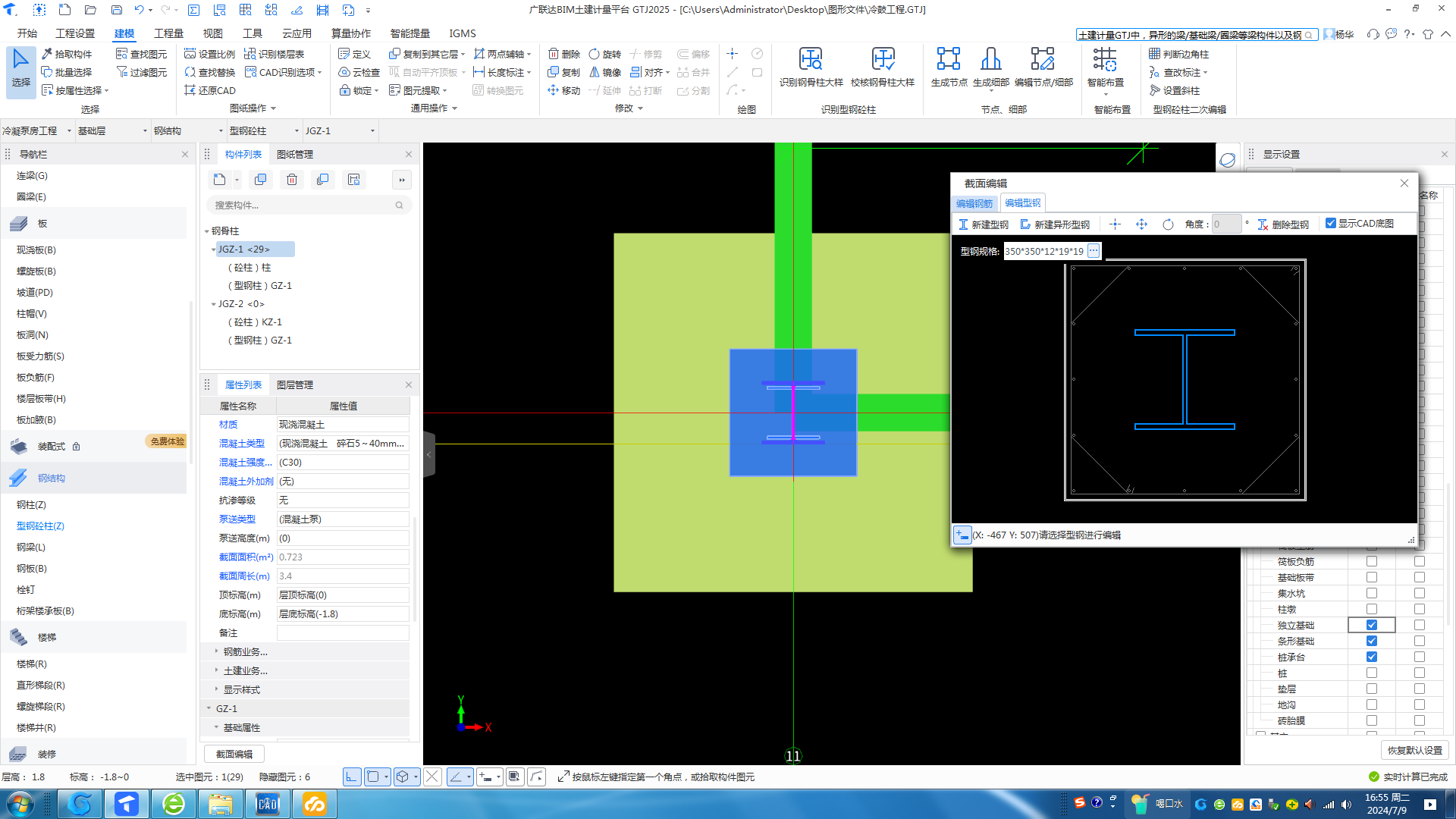
Task: Toggle first checkbox in 独立基础 row
Action: point(1372,625)
